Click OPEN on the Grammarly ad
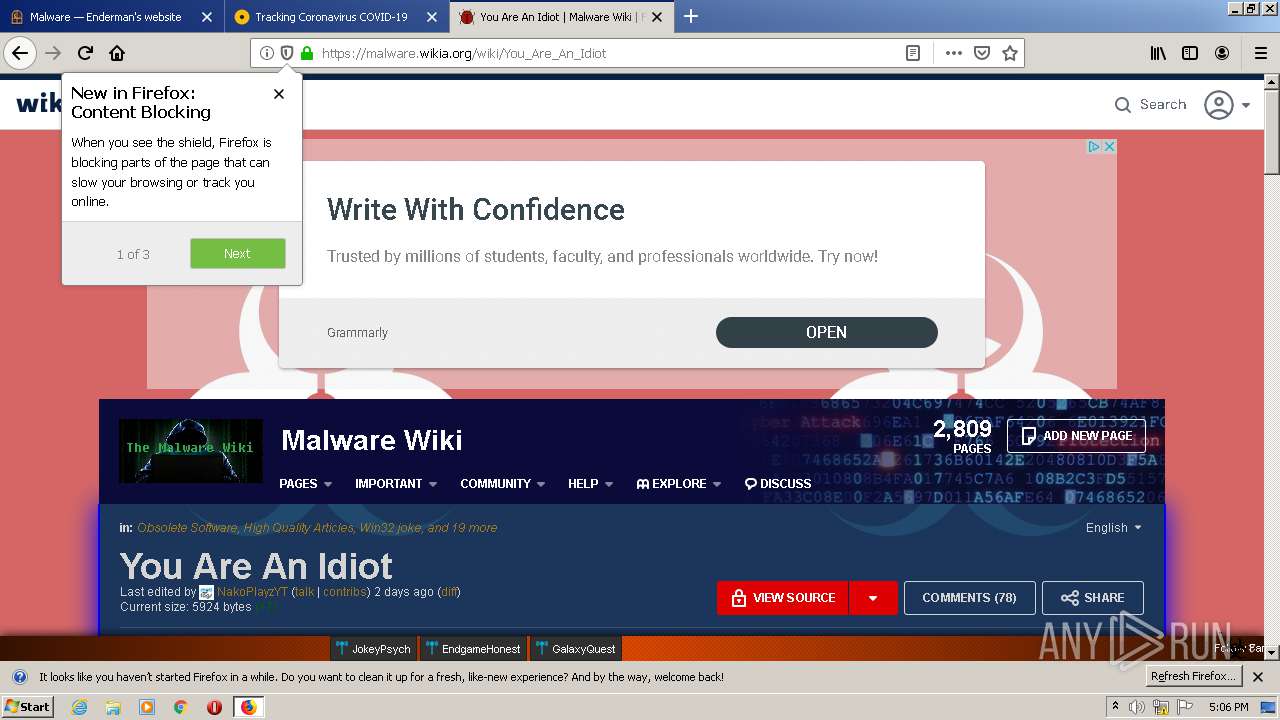1280x720 pixels. [827, 332]
